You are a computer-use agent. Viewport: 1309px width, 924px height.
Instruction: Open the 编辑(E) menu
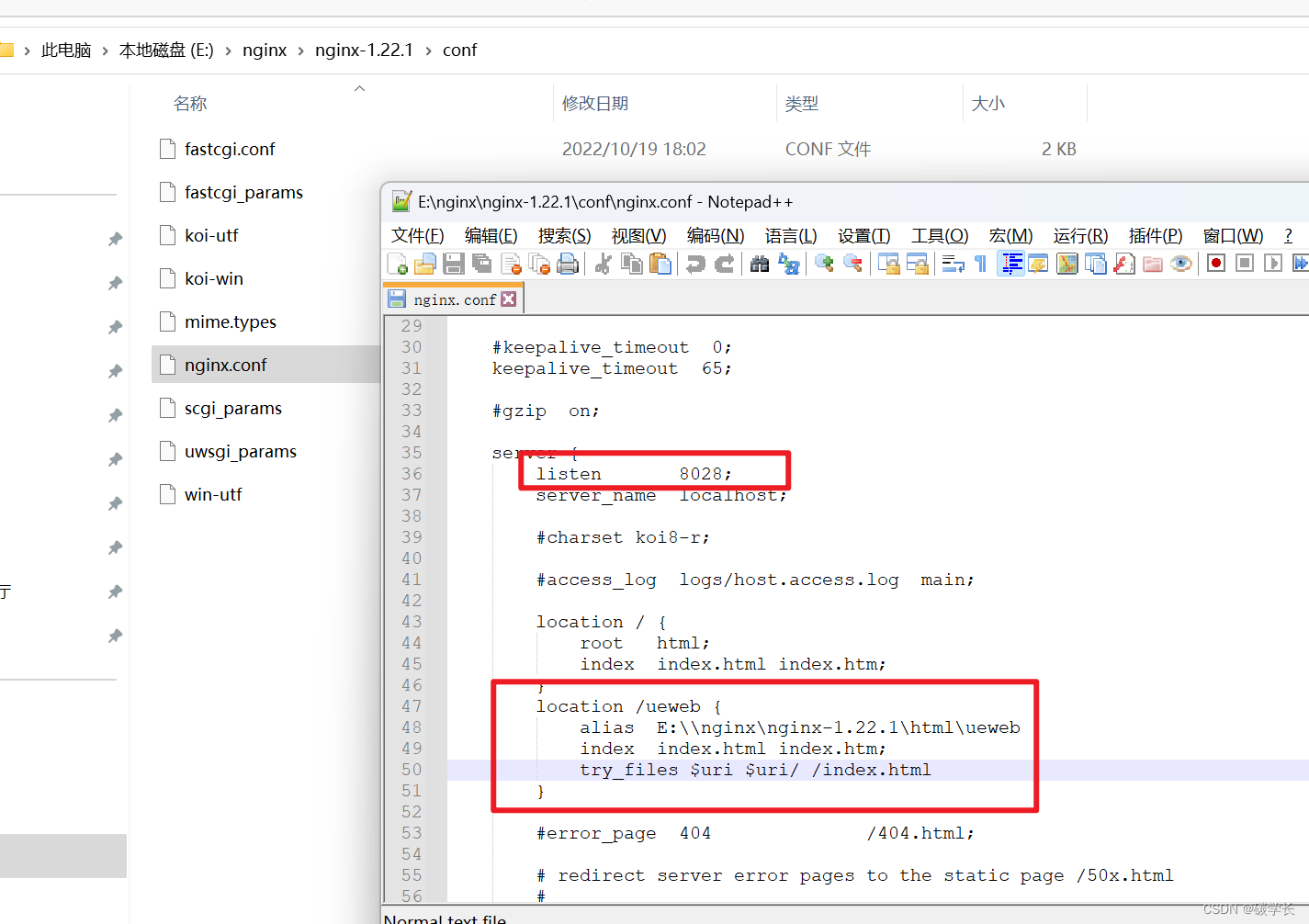point(491,236)
